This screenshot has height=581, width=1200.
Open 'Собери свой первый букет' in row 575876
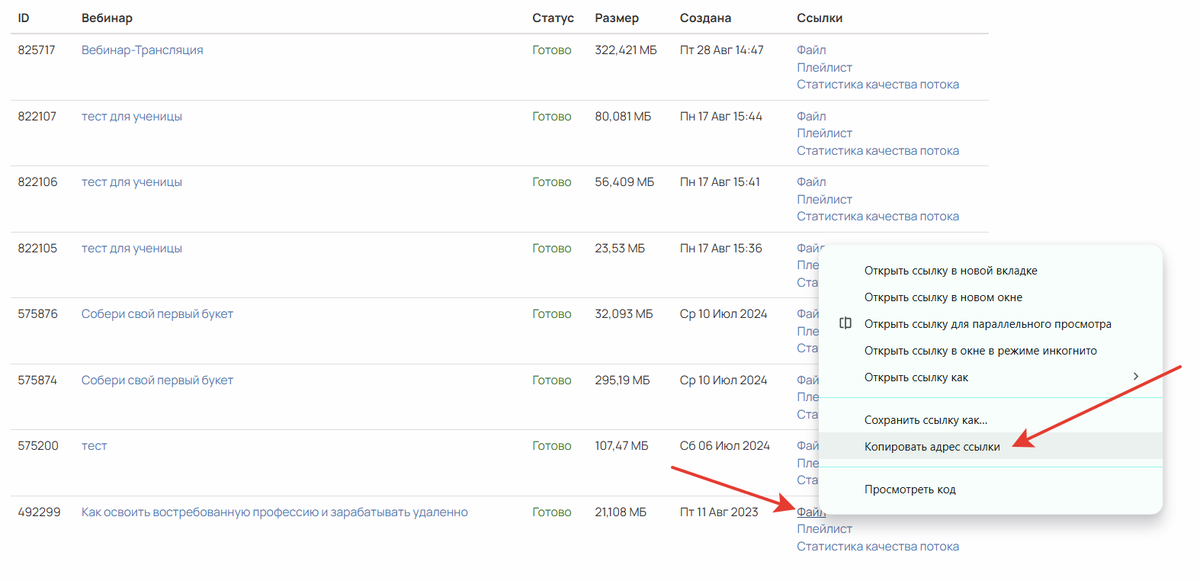coord(157,314)
